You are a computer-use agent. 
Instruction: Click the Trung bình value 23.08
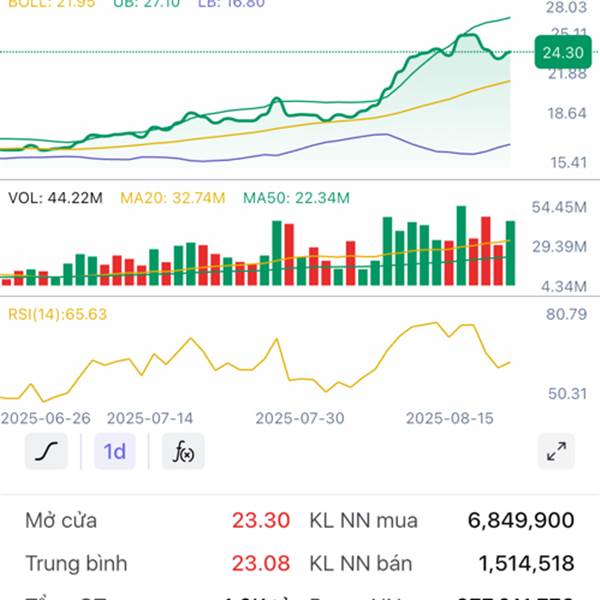pos(261,563)
